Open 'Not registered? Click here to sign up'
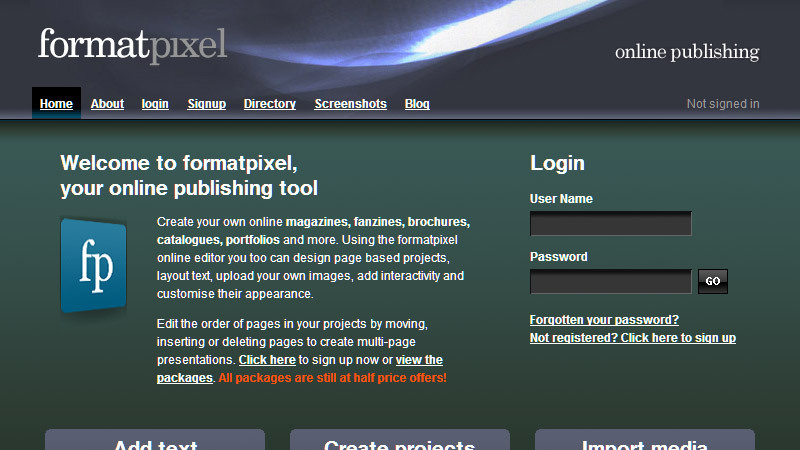This screenshot has width=800, height=450. point(633,338)
